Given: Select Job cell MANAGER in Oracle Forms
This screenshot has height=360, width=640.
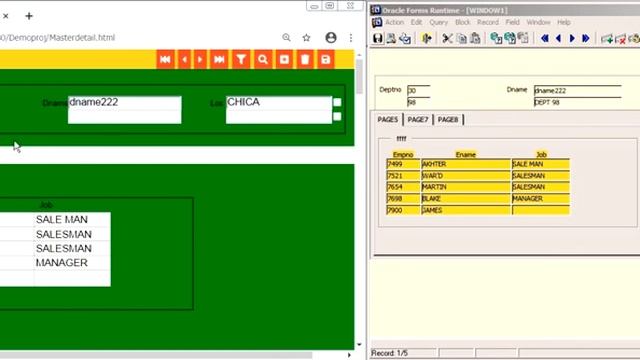Looking at the screenshot, I should coord(540,198).
